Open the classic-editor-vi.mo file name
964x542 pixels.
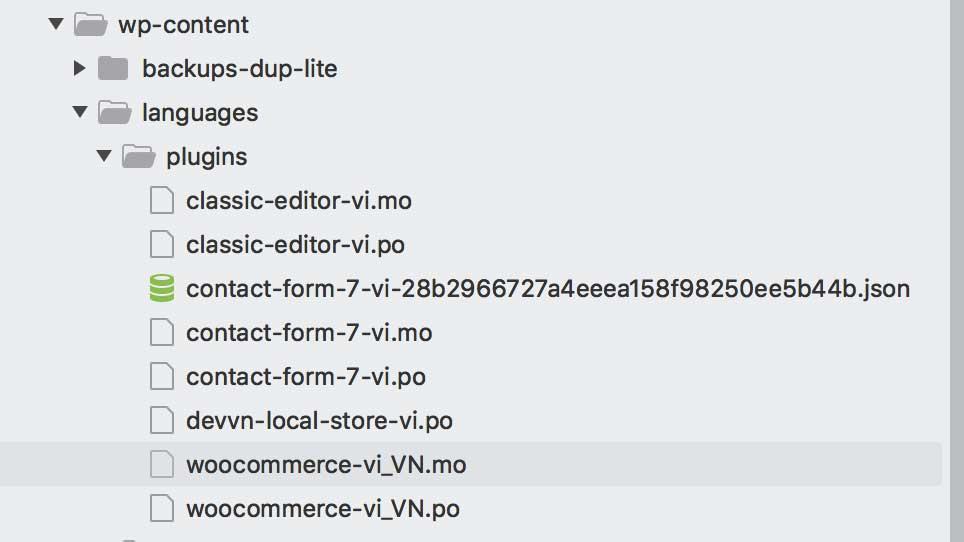(299, 201)
